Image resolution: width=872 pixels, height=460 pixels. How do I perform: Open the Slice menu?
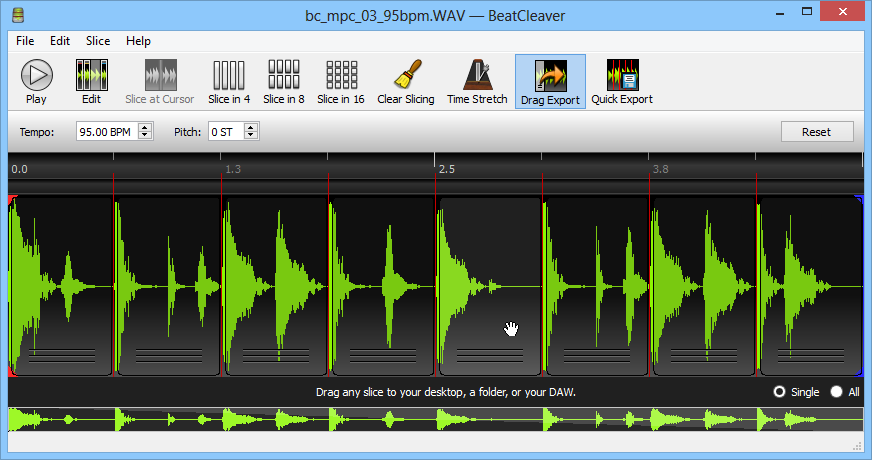pos(98,41)
